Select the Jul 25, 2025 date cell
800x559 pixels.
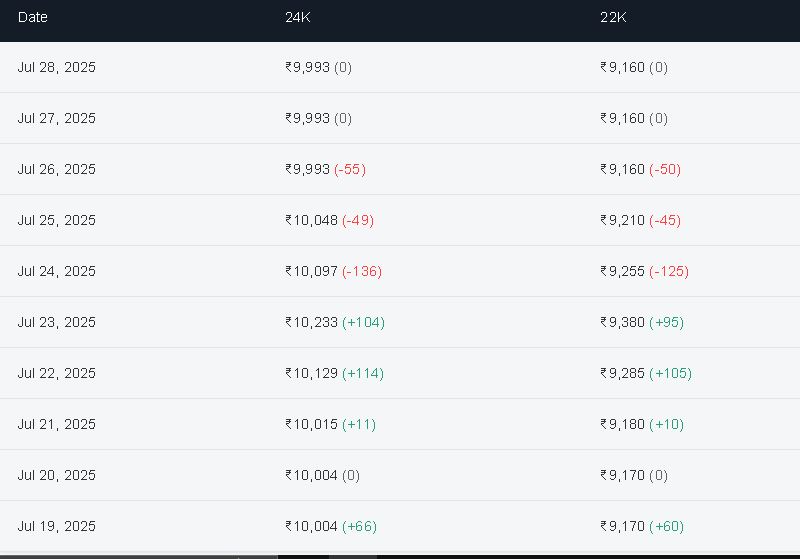click(57, 220)
